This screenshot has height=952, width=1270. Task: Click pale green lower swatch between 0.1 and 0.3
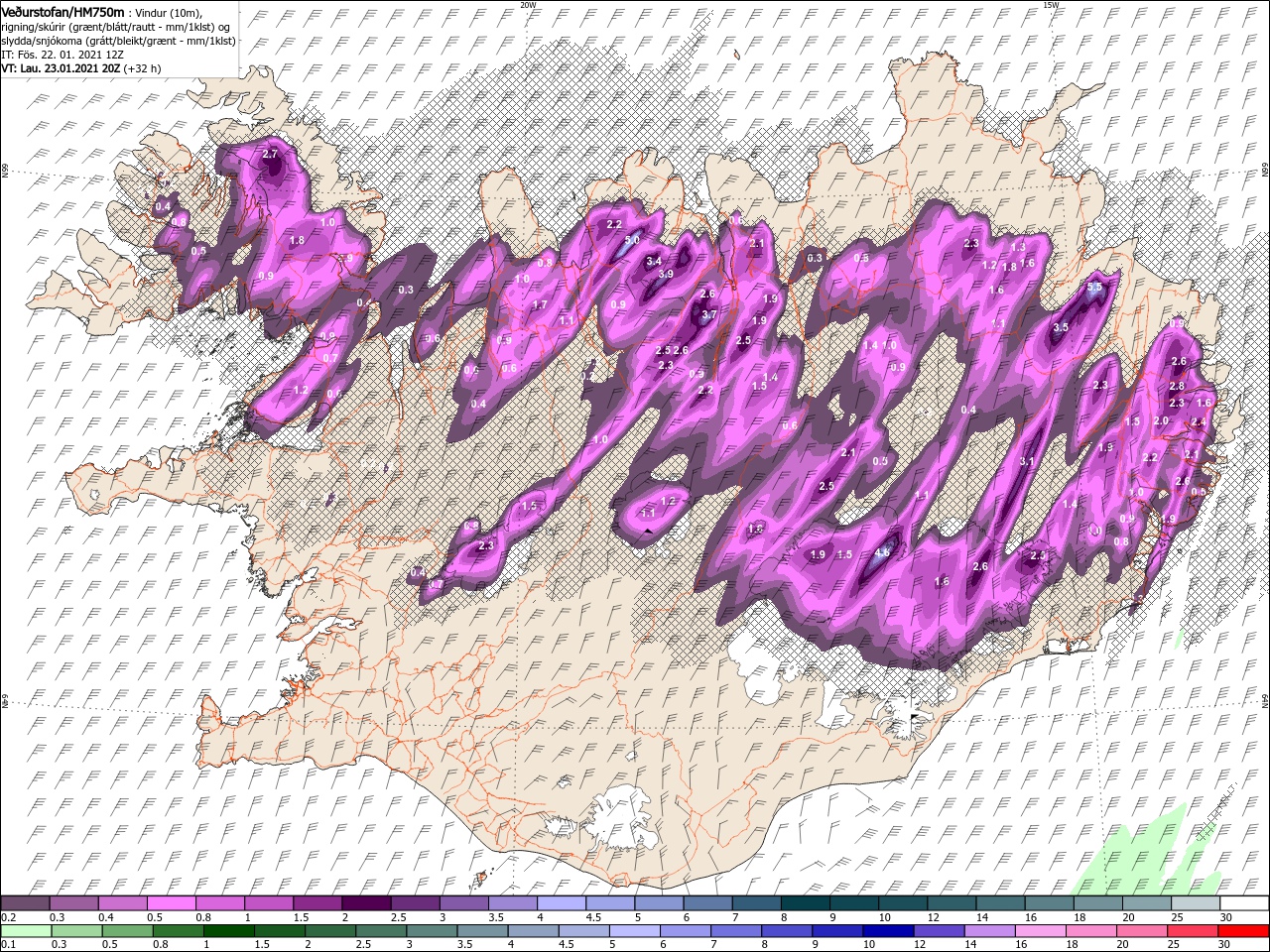(26, 933)
